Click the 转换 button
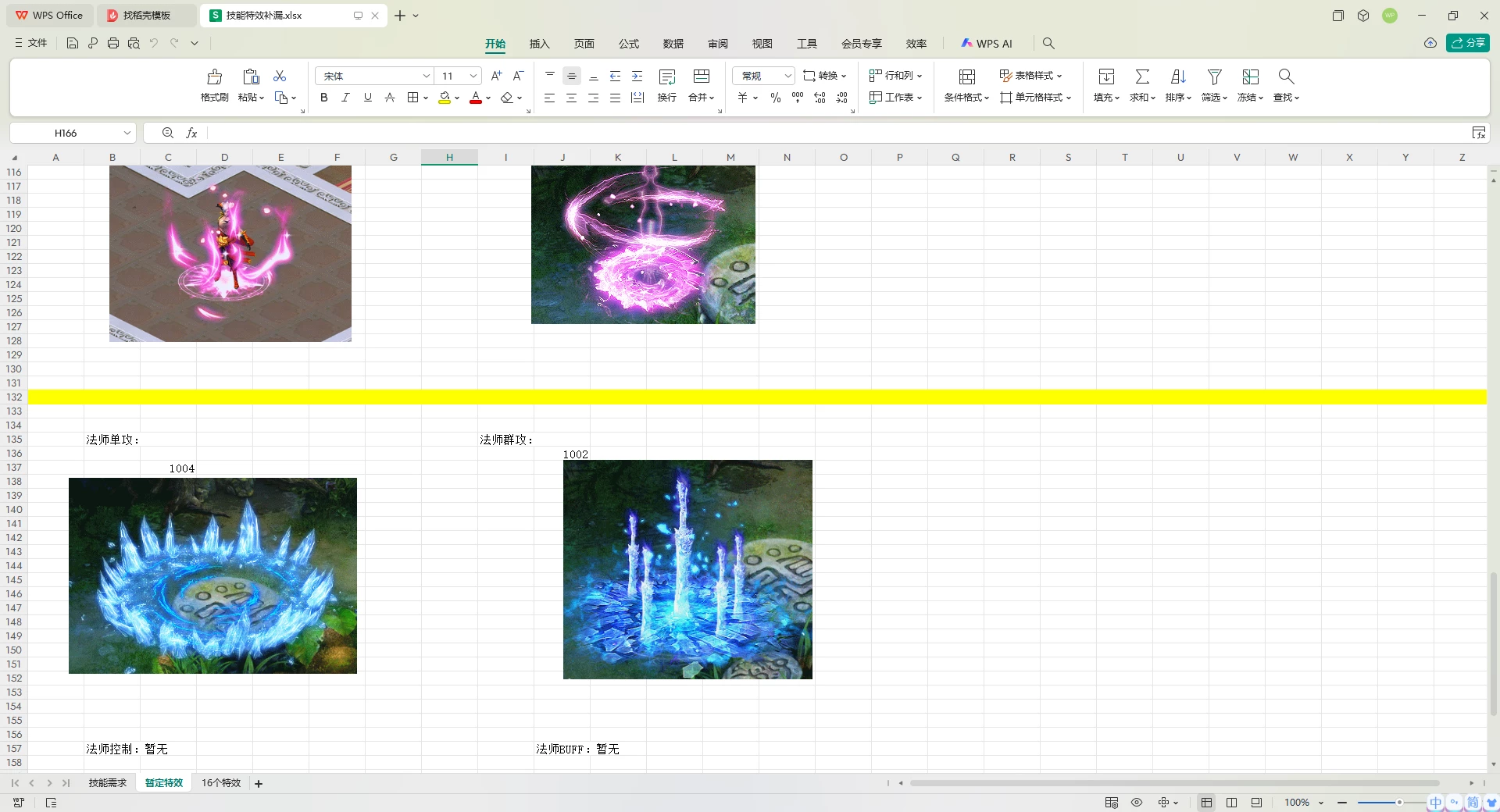This screenshot has height=812, width=1500. 825,76
